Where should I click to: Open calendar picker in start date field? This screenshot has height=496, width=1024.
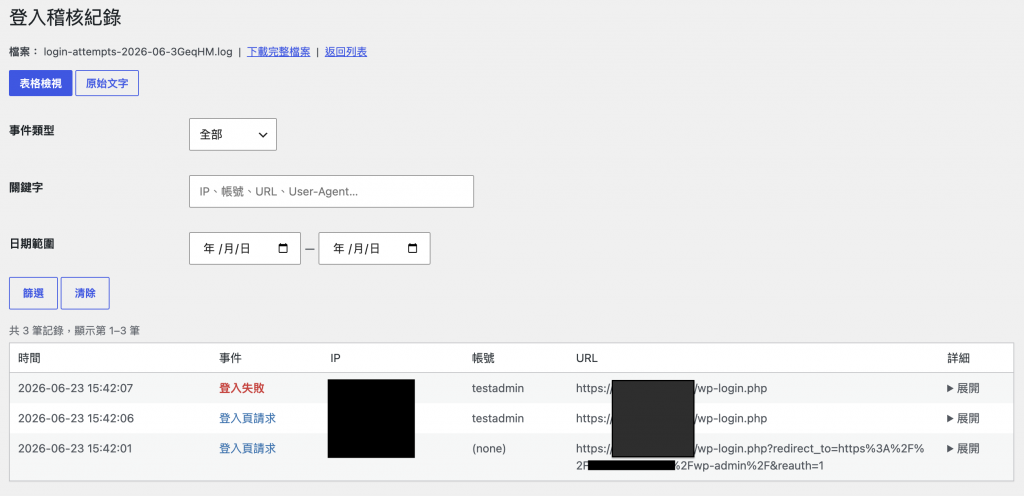coord(283,249)
